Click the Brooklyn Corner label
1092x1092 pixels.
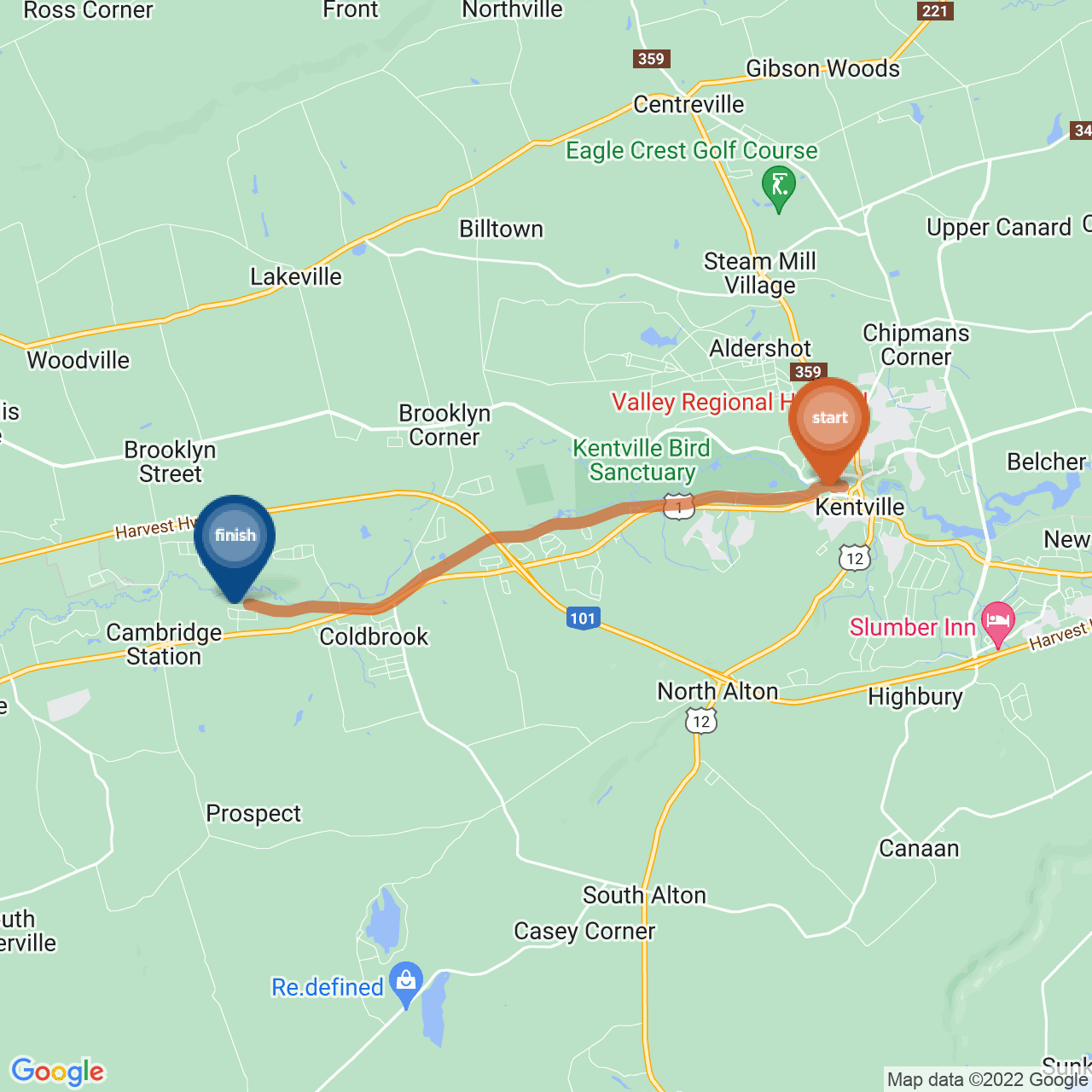pyautogui.click(x=444, y=425)
